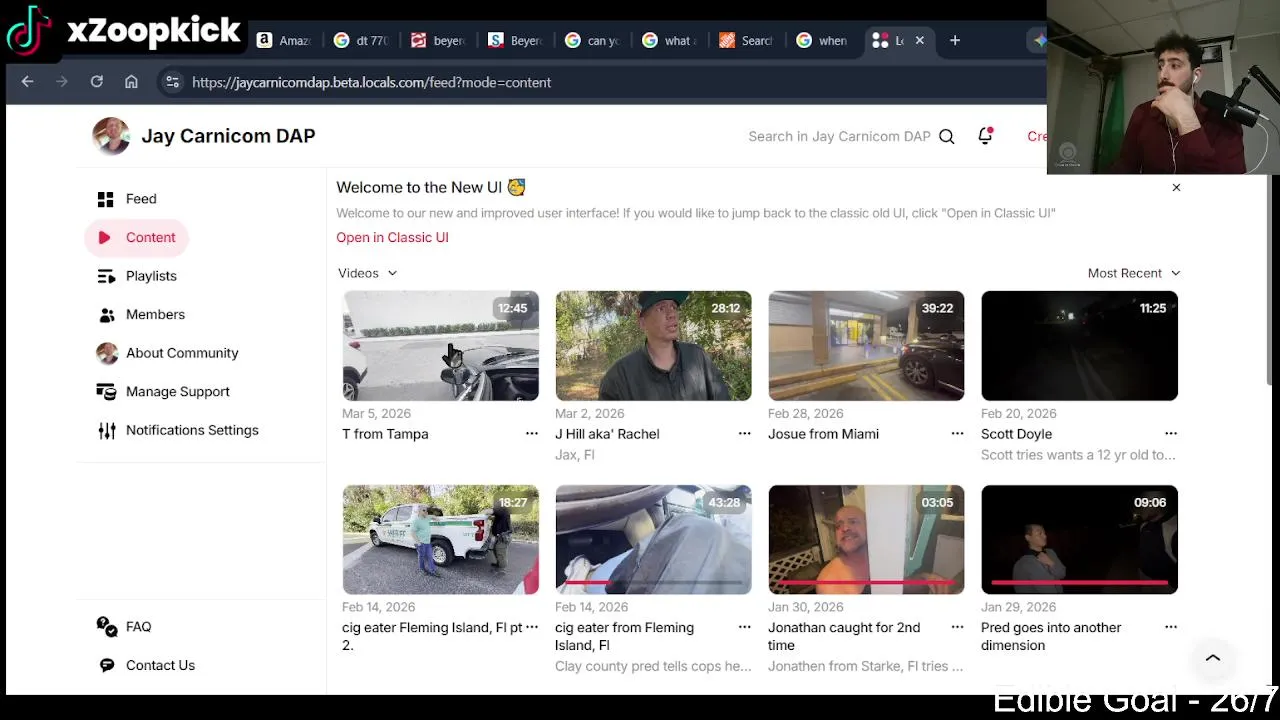The width and height of the screenshot is (1280, 720).
Task: Open the Scott Doyle title
Action: (x=1016, y=434)
